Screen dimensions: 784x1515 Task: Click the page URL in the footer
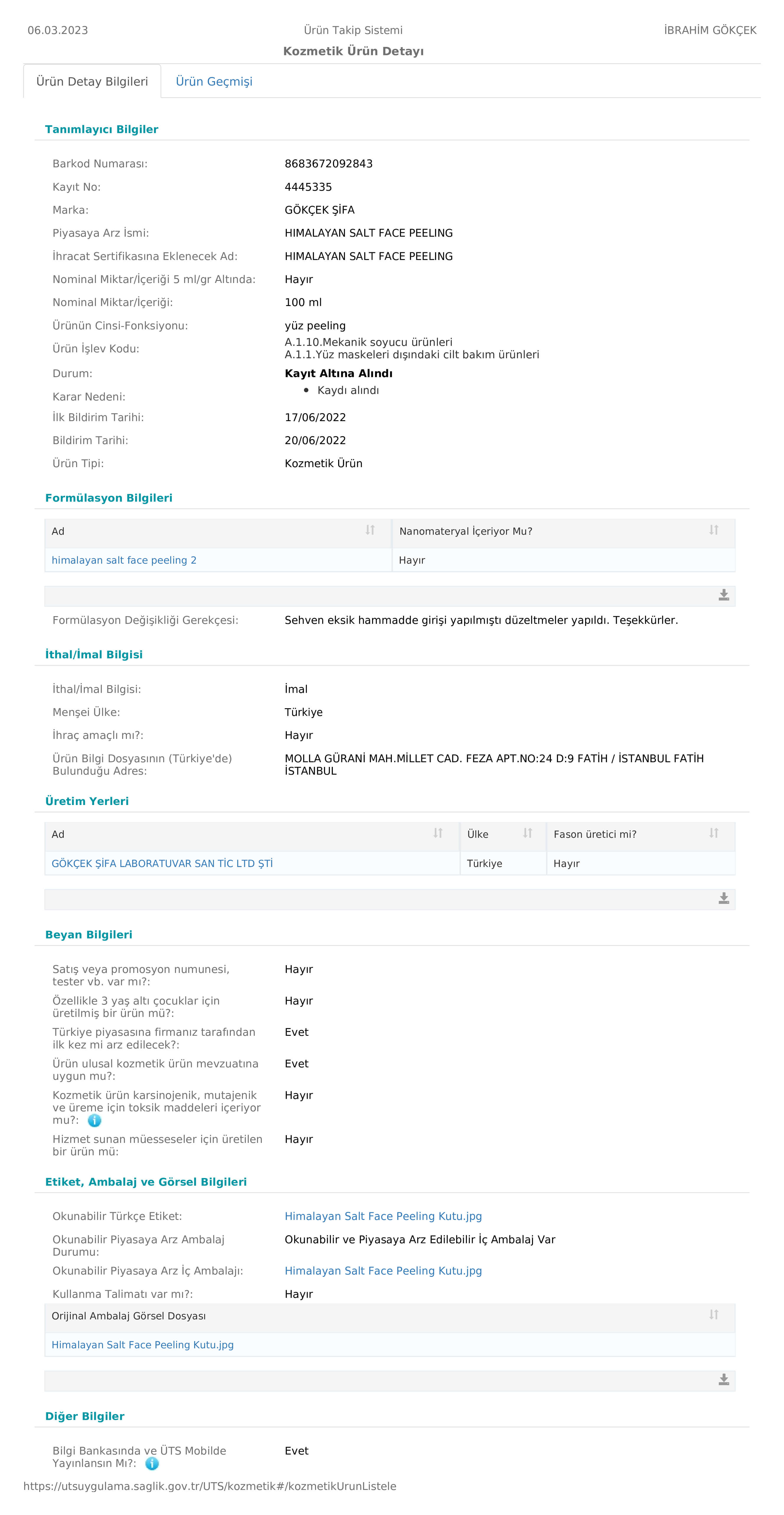(x=210, y=1486)
